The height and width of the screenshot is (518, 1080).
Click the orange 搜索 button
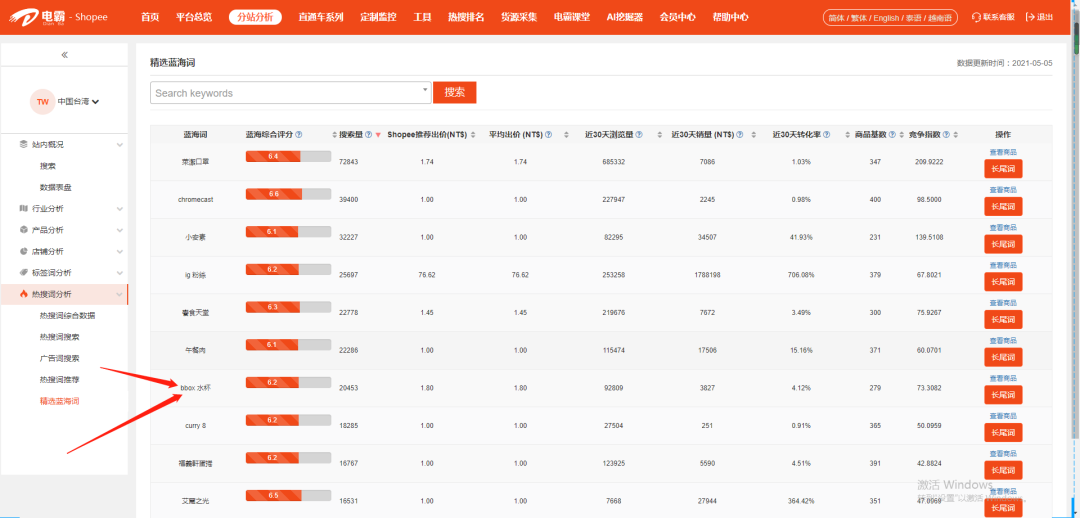(454, 92)
